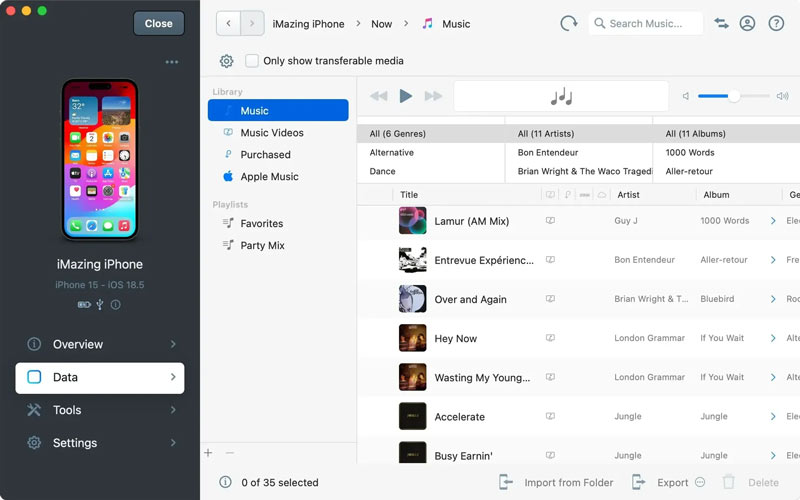Viewport: 800px width, 500px height.
Task: Skip to previous track with rewind button
Action: click(x=379, y=96)
